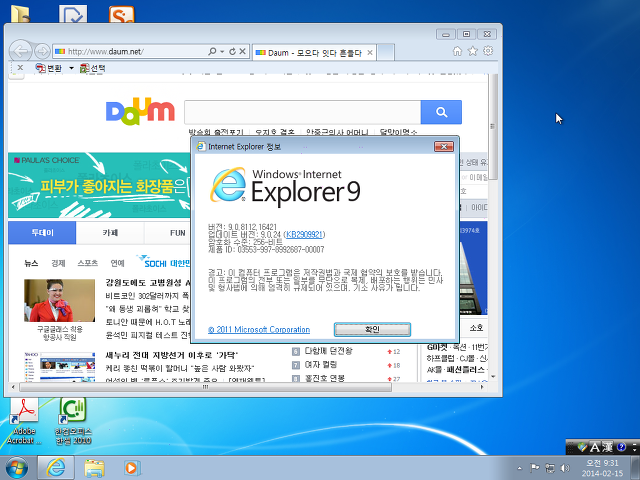640x480 pixels.
Task: Close the toolbar with its X button
Action: click(20, 68)
